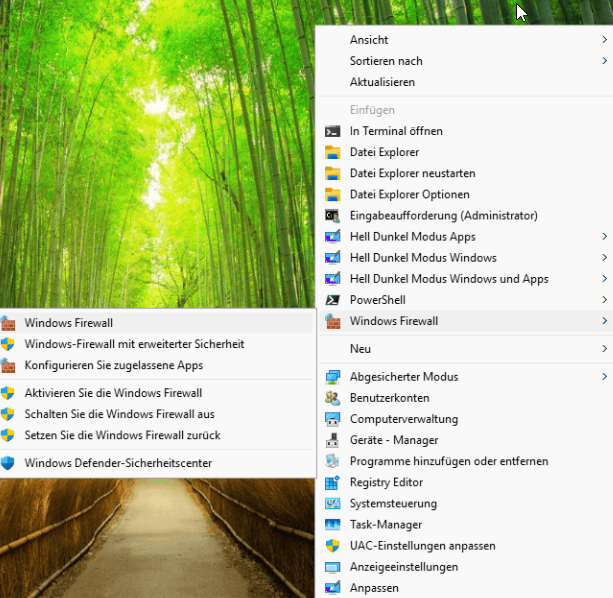Viewport: 613px width, 598px height.
Task: Select Konfigurieren Sie zugelassene Apps
Action: 156,365
